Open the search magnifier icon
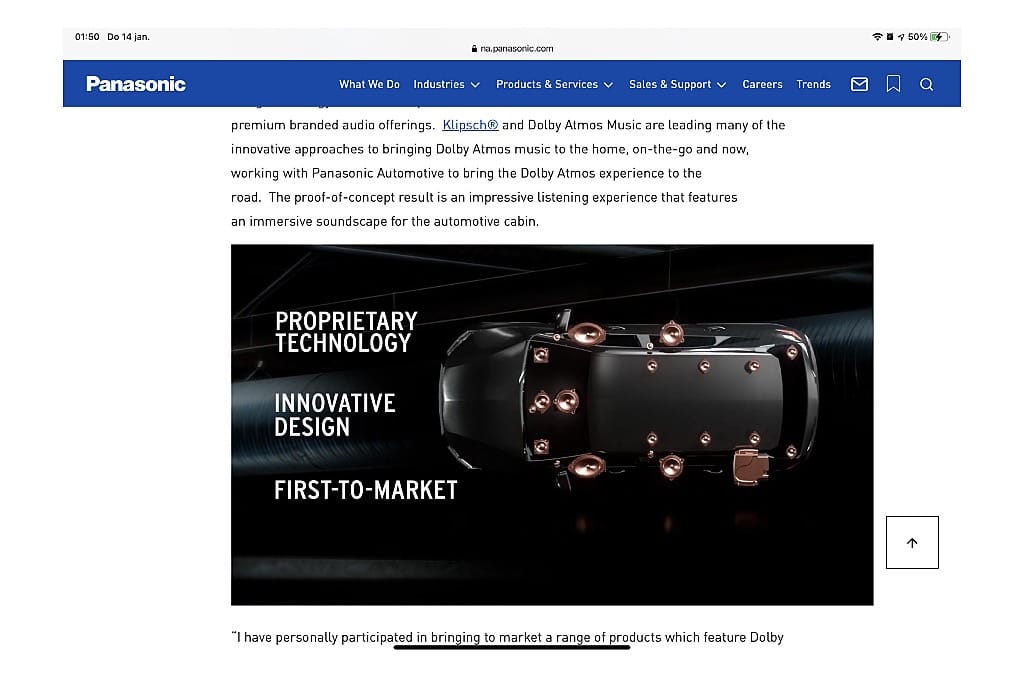This screenshot has height=683, width=1024. 926,84
